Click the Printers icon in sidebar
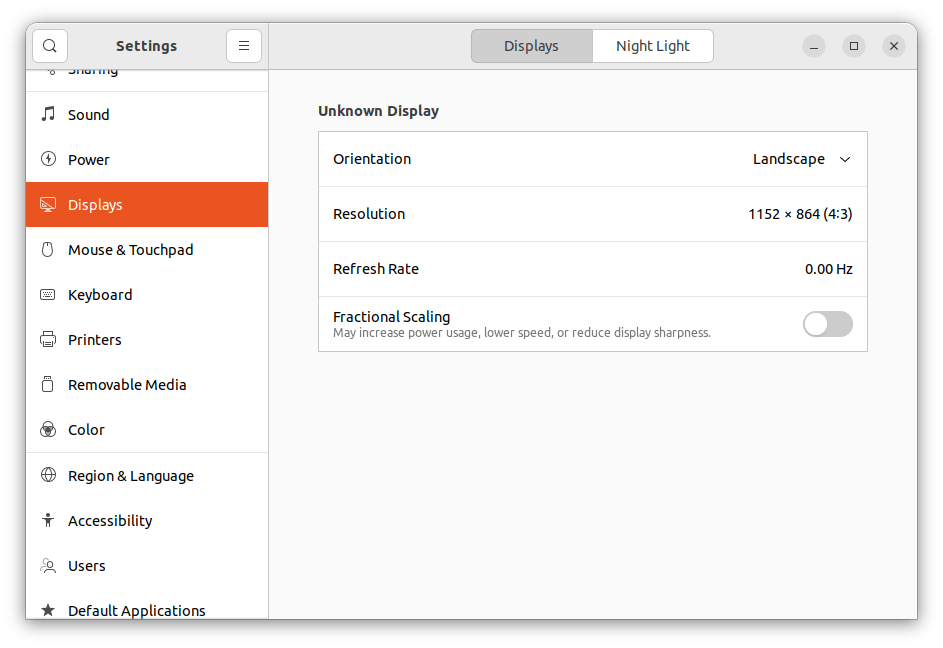 [48, 340]
